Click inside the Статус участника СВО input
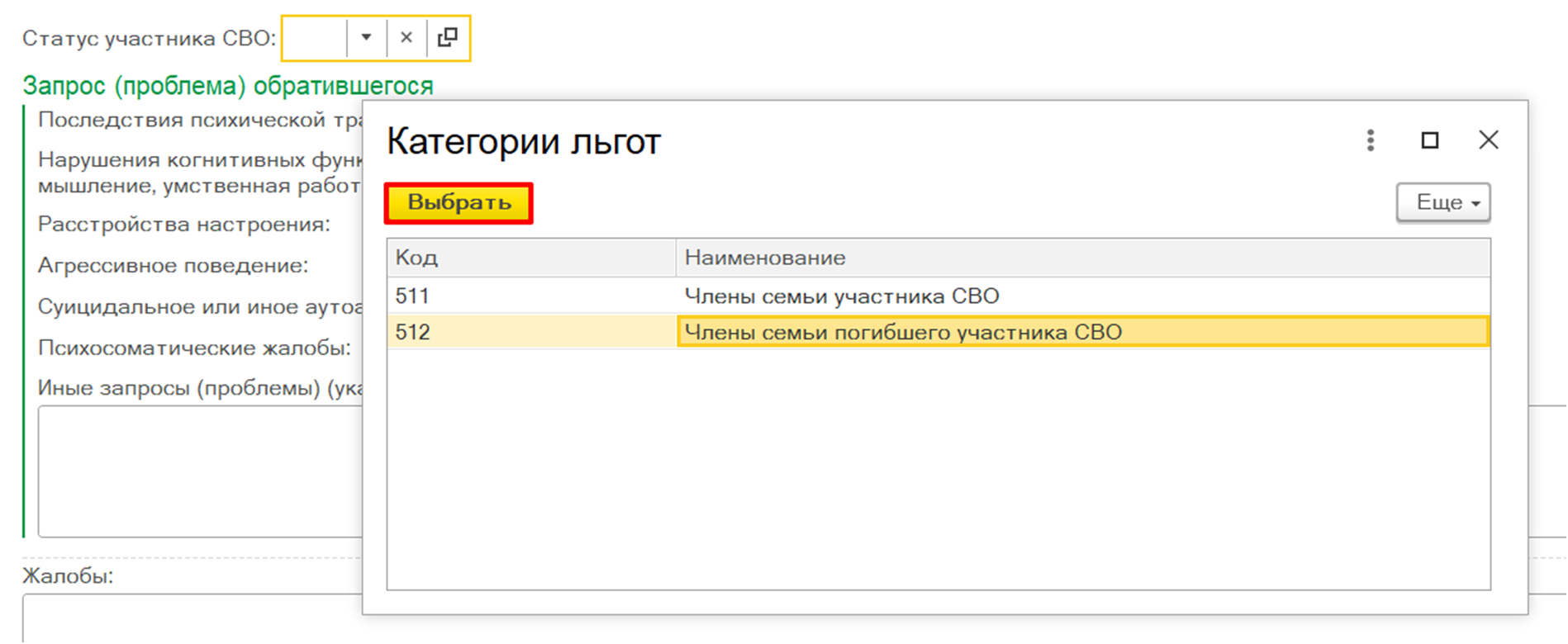The width and height of the screenshot is (1568, 644). tap(314, 38)
